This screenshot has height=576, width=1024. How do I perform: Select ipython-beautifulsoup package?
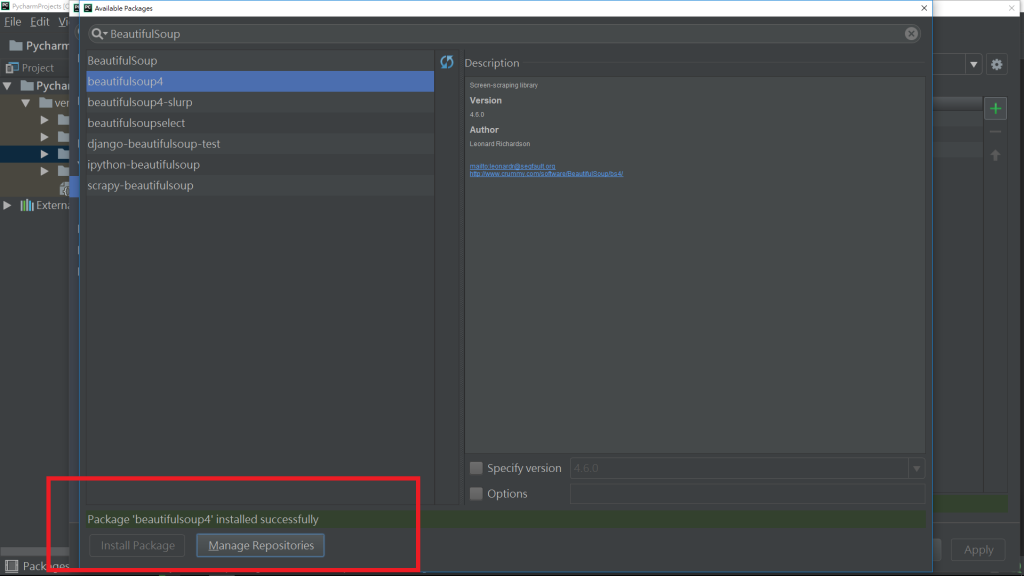point(260,165)
